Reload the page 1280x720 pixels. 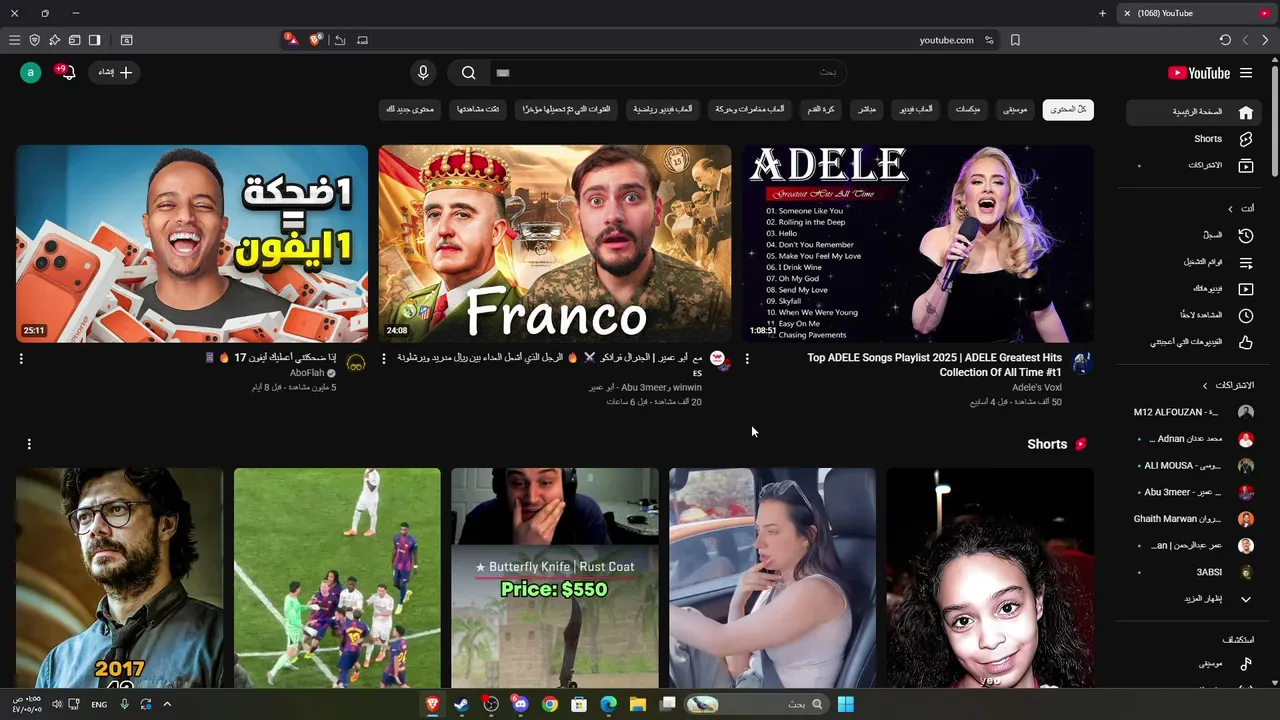point(1225,40)
